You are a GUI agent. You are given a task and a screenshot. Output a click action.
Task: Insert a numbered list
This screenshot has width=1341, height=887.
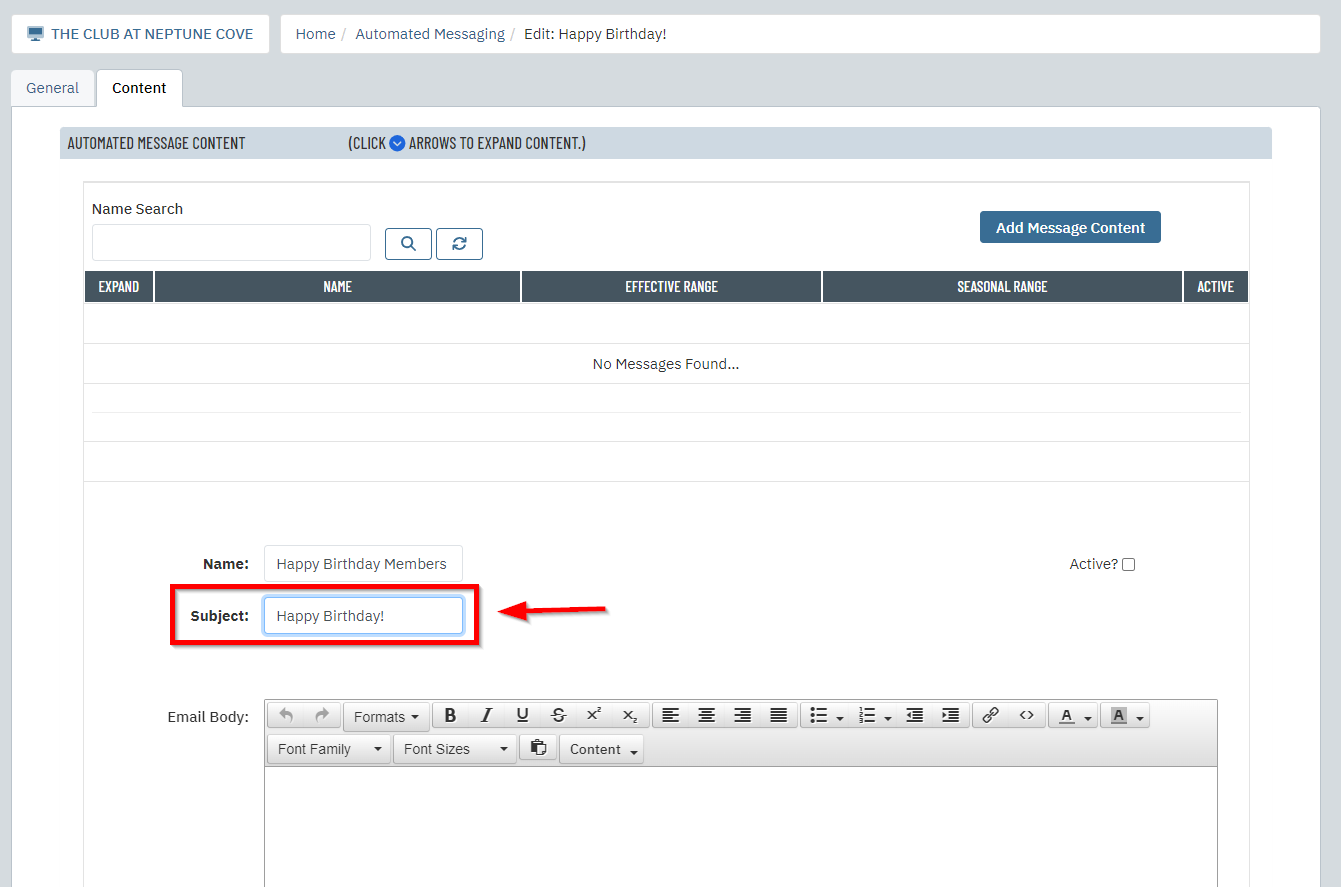coord(866,715)
